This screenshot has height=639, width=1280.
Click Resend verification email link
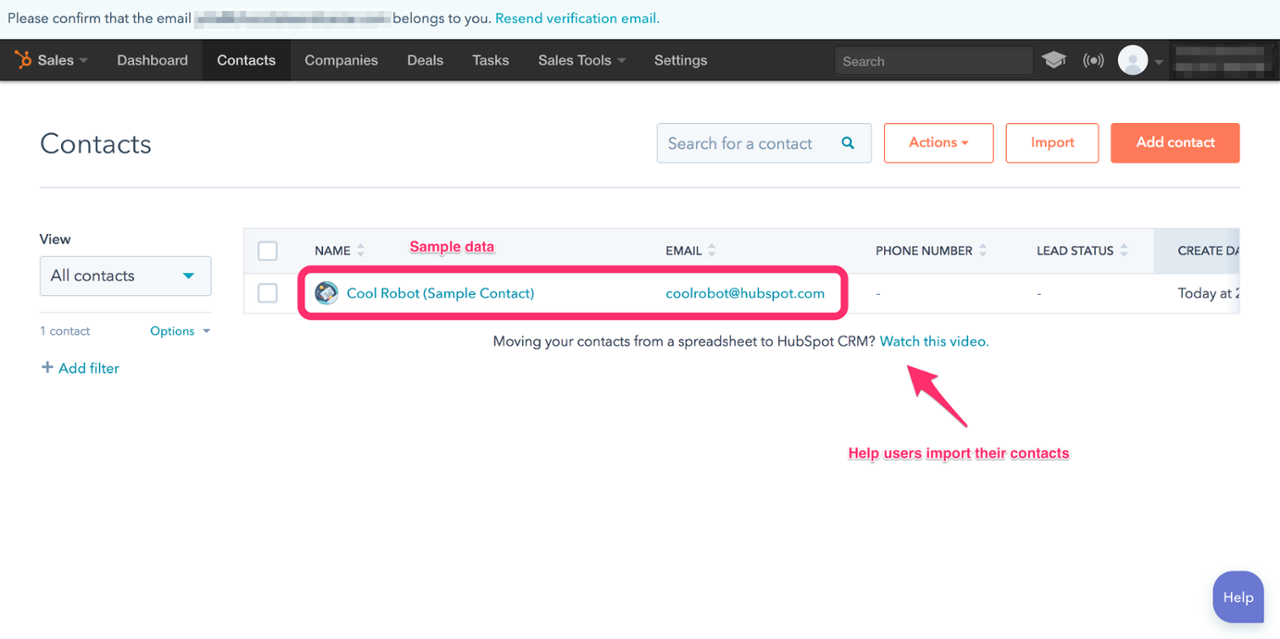coord(577,19)
